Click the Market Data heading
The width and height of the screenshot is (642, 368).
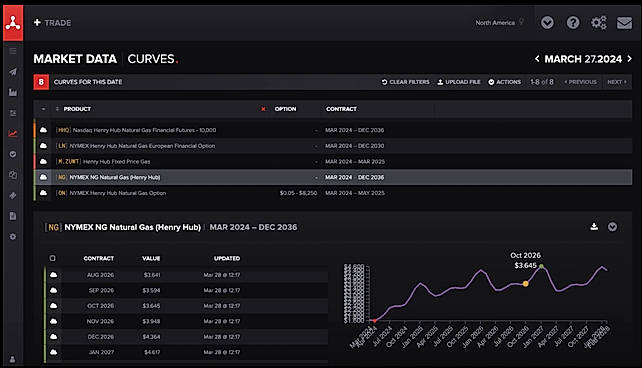click(x=75, y=59)
